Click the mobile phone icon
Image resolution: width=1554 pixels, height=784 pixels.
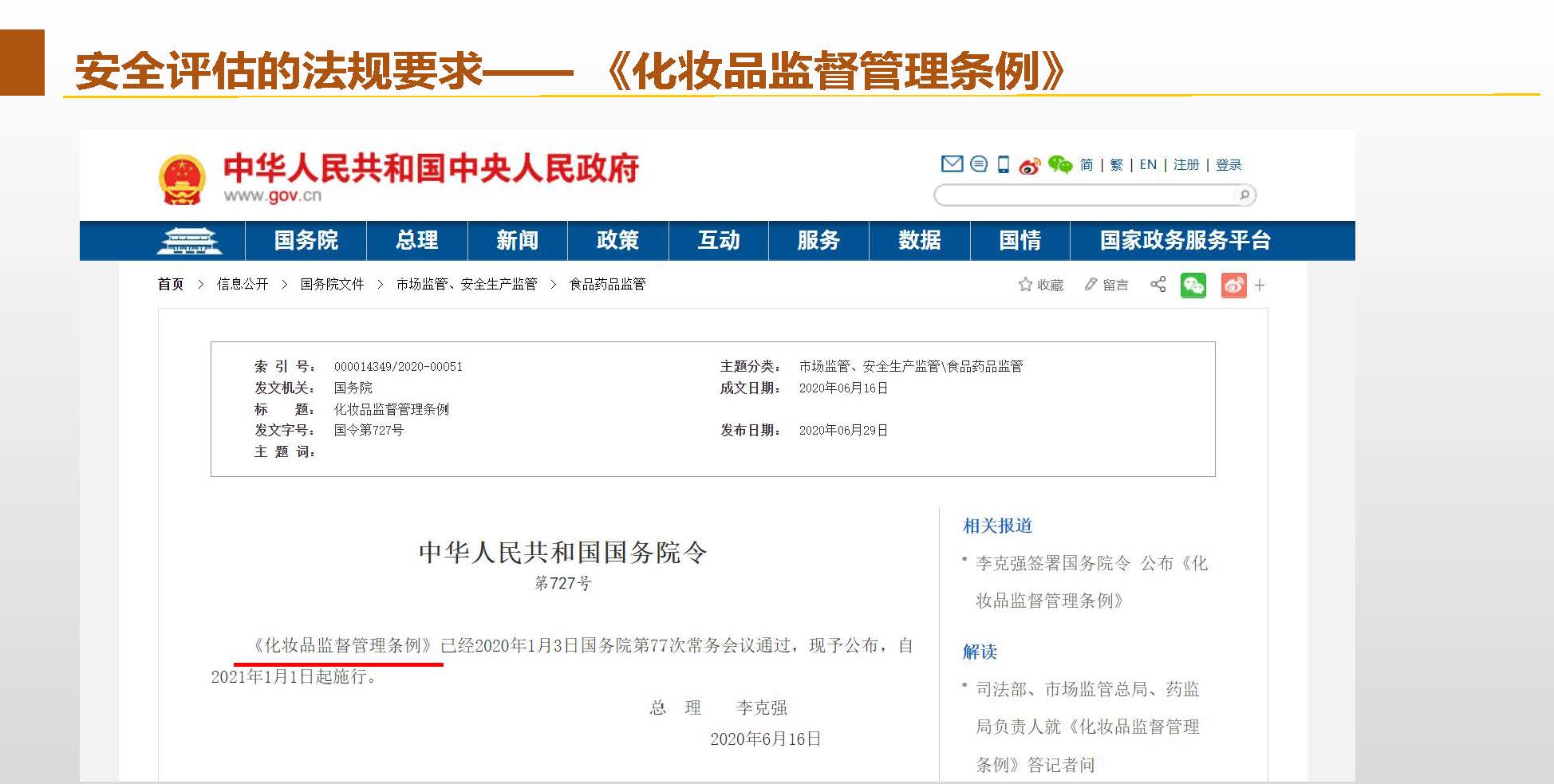[1004, 165]
